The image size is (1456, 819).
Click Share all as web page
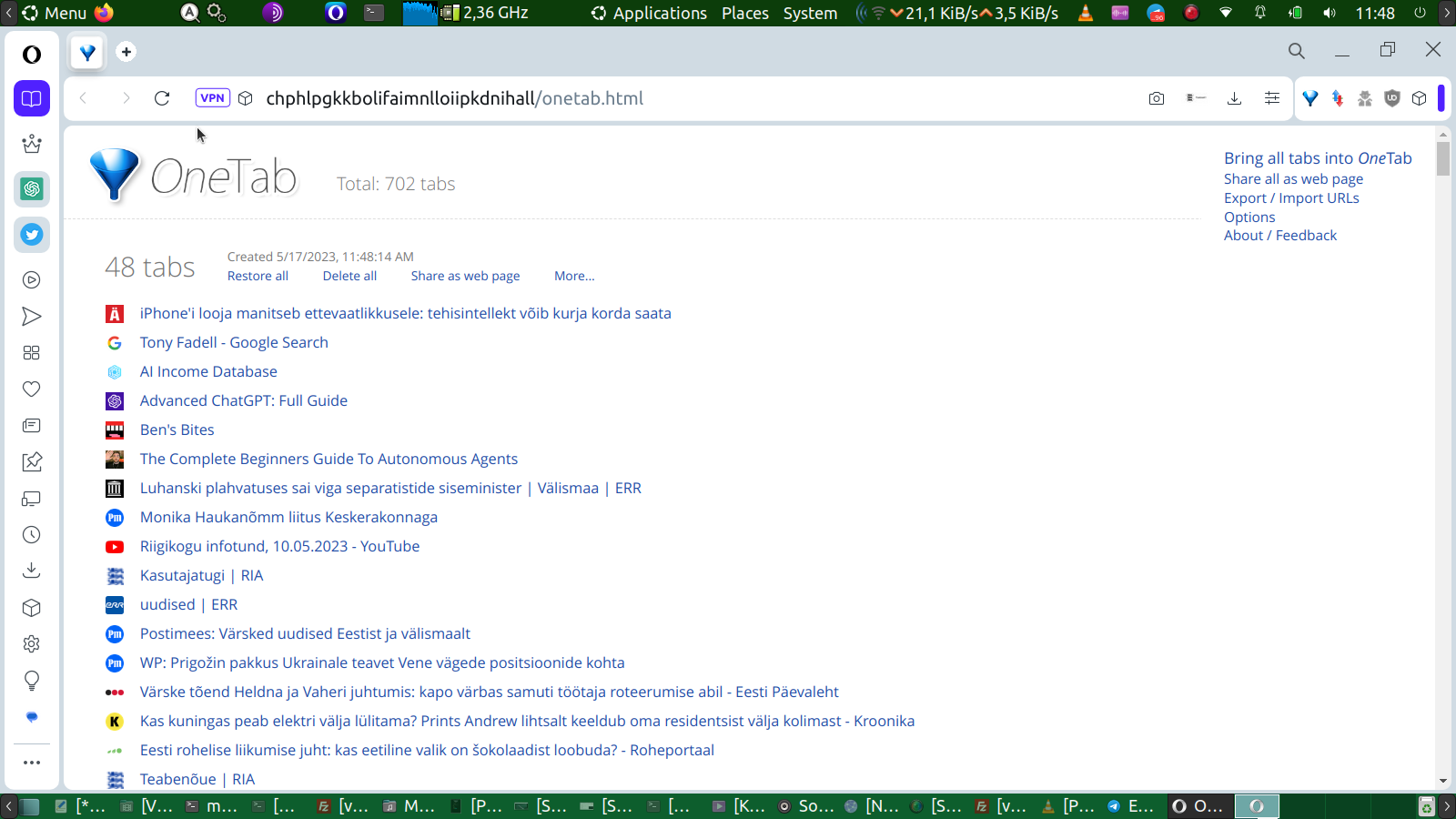(1293, 179)
